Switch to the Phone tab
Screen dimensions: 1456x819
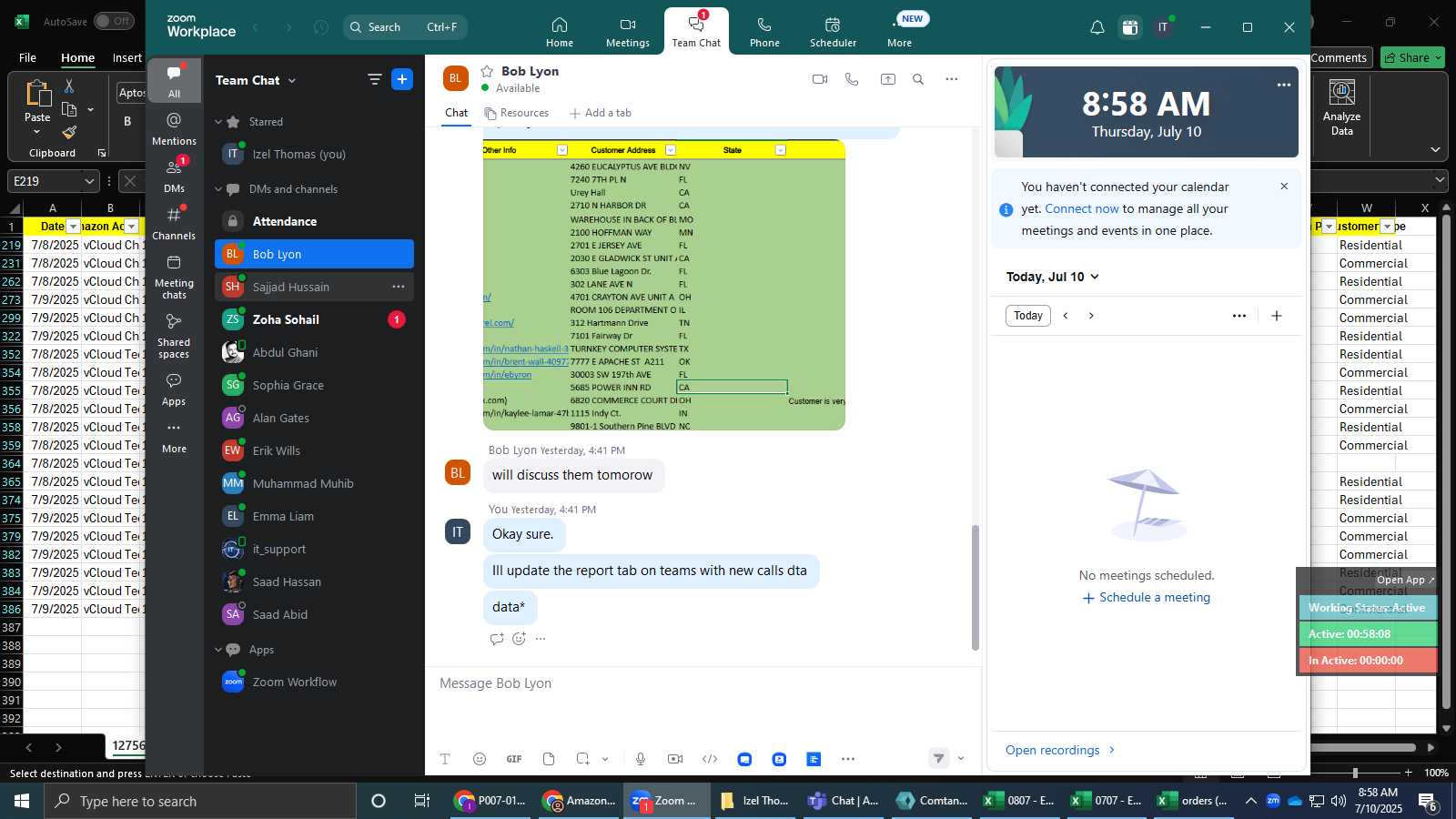pyautogui.click(x=764, y=32)
